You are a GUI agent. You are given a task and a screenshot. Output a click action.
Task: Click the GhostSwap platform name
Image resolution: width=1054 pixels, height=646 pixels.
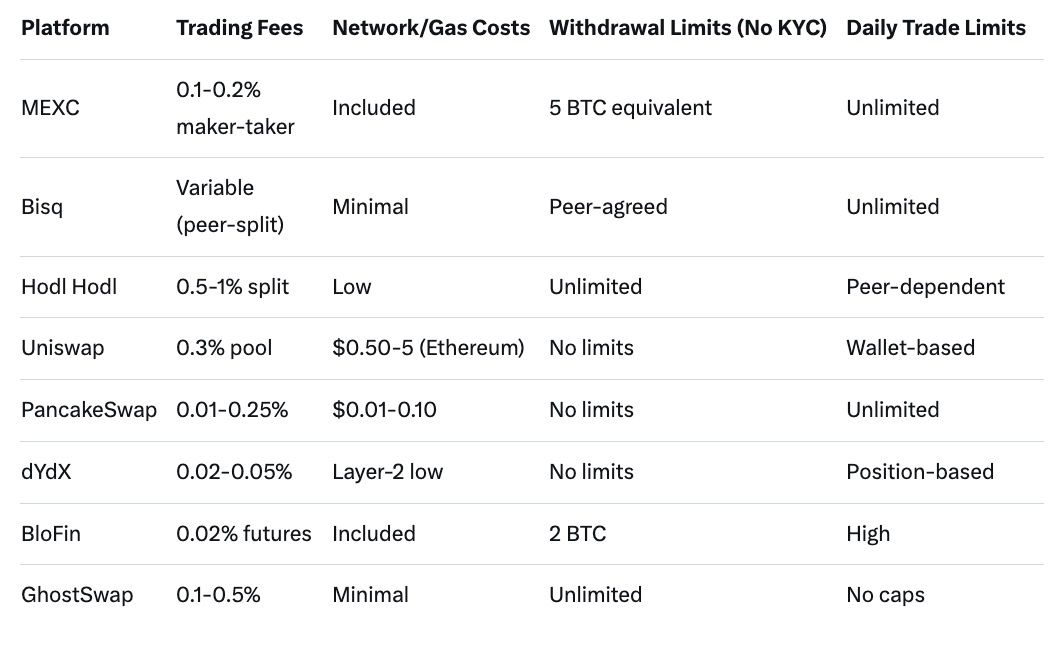click(x=77, y=595)
